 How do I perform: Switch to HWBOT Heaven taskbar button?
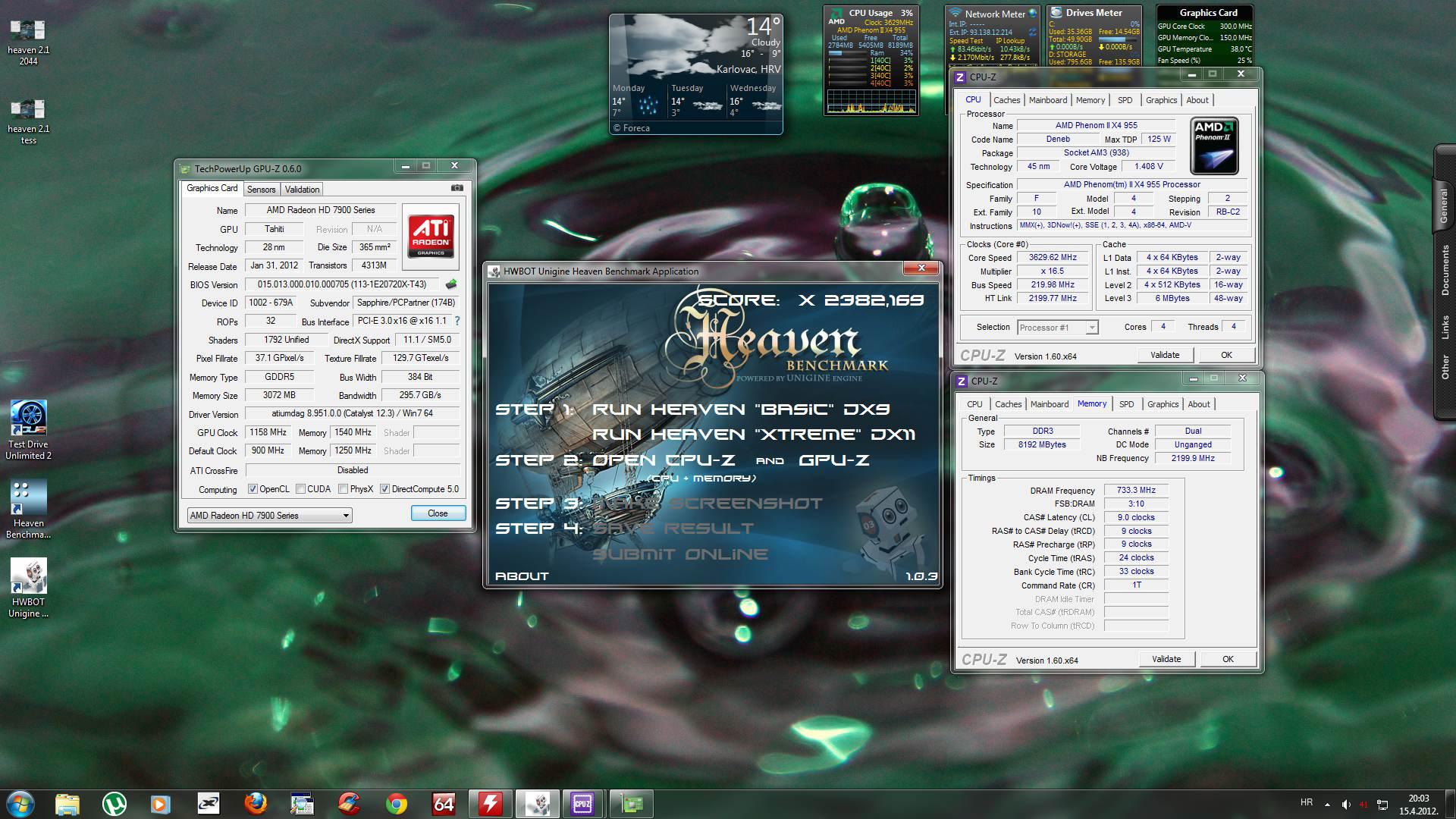pos(537,804)
